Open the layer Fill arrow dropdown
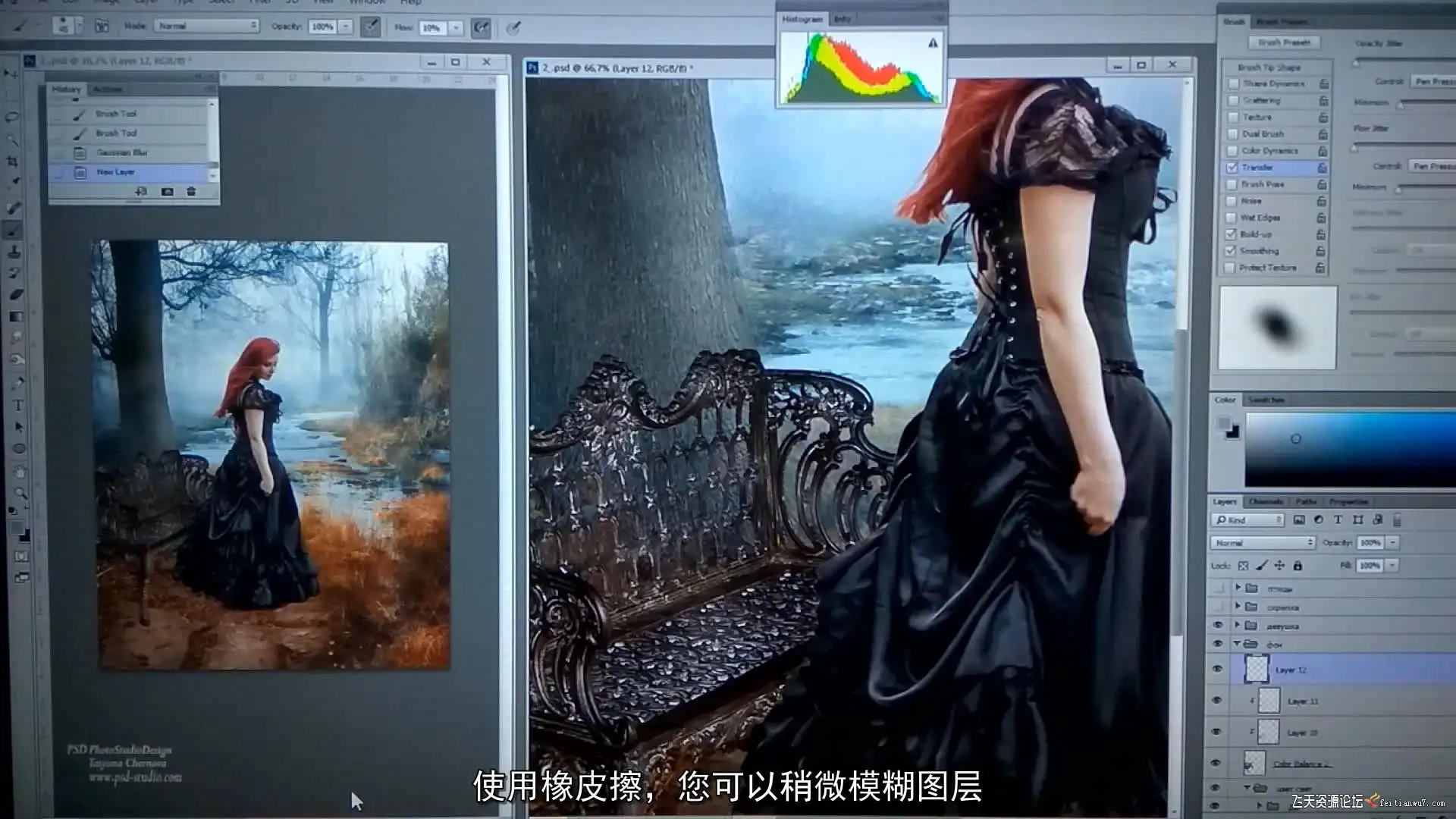 [1392, 566]
